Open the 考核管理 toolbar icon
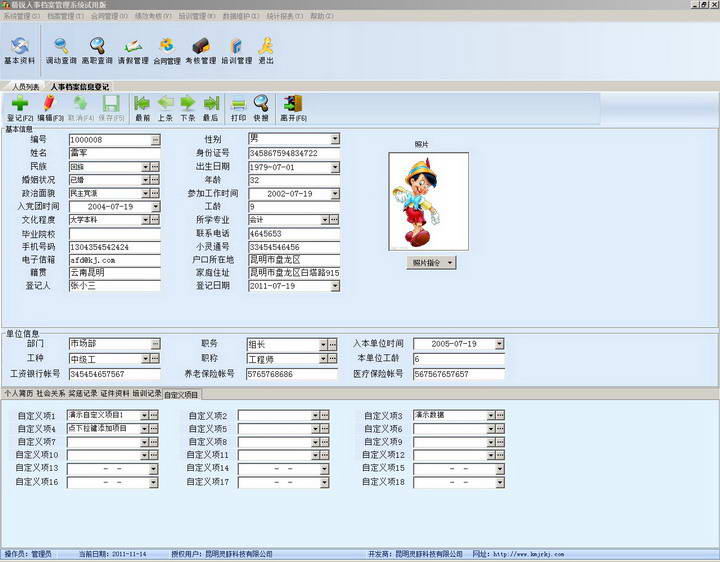The width and height of the screenshot is (720, 562). pyautogui.click(x=201, y=51)
